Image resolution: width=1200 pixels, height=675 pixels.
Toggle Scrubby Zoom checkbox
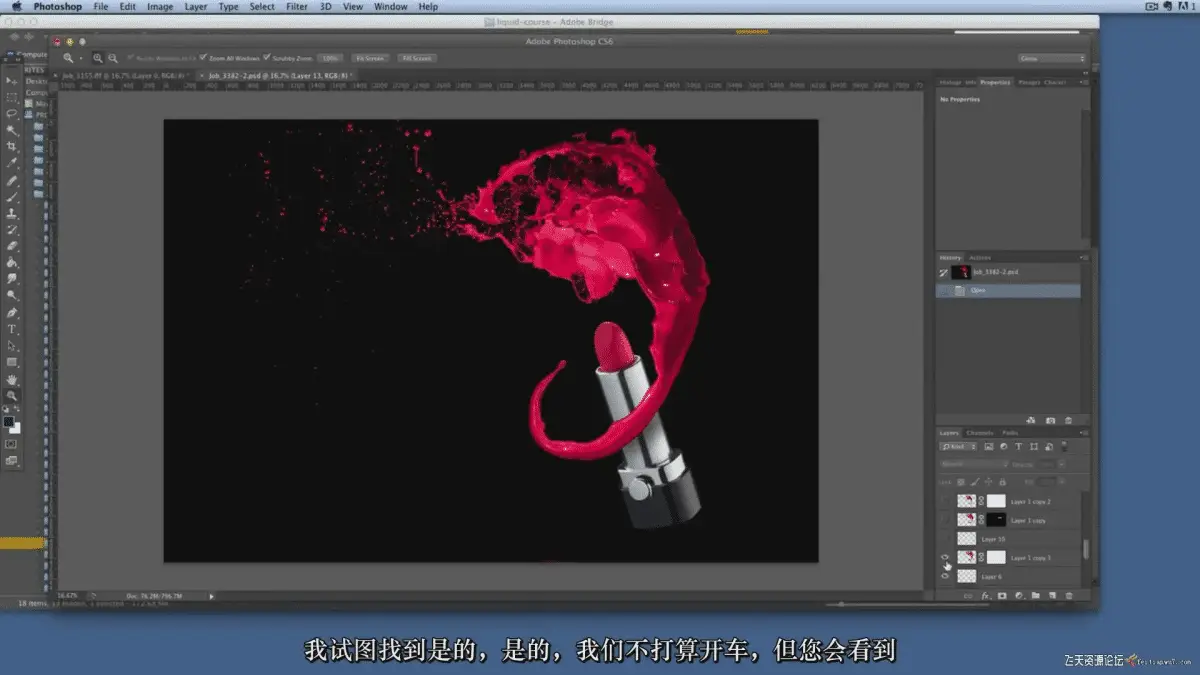pyautogui.click(x=266, y=58)
